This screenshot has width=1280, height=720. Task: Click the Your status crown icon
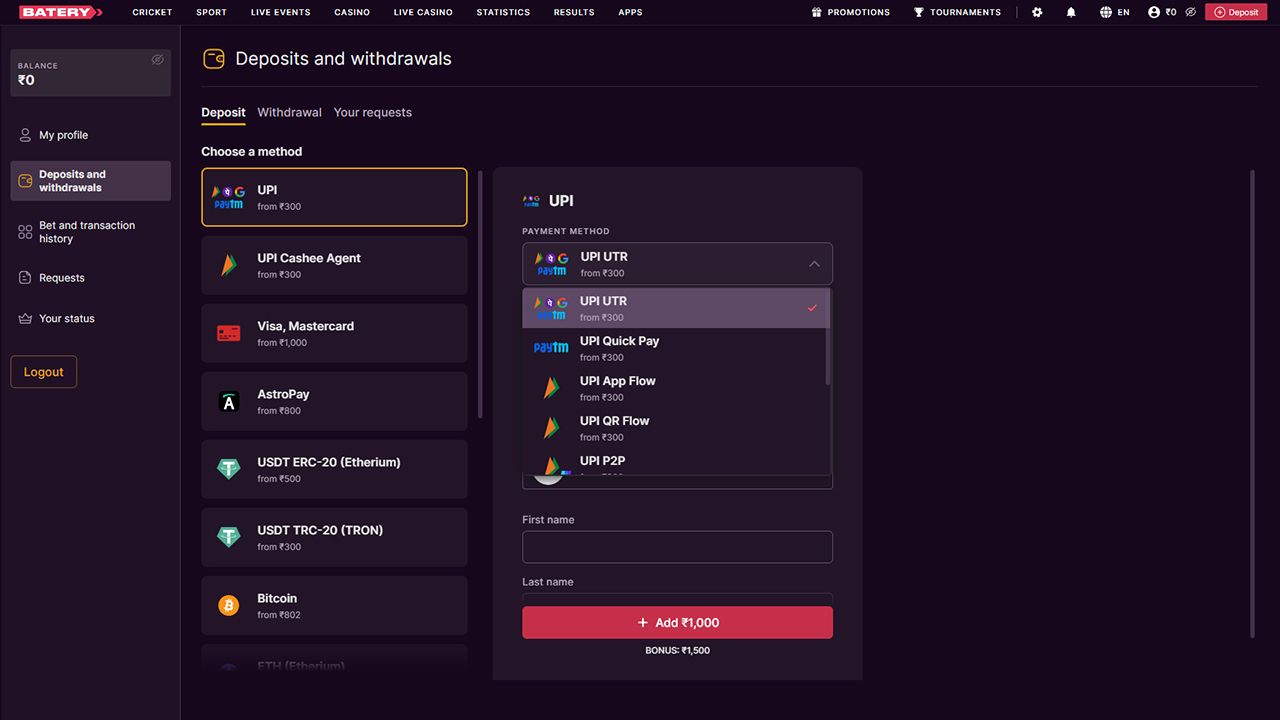click(x=25, y=318)
